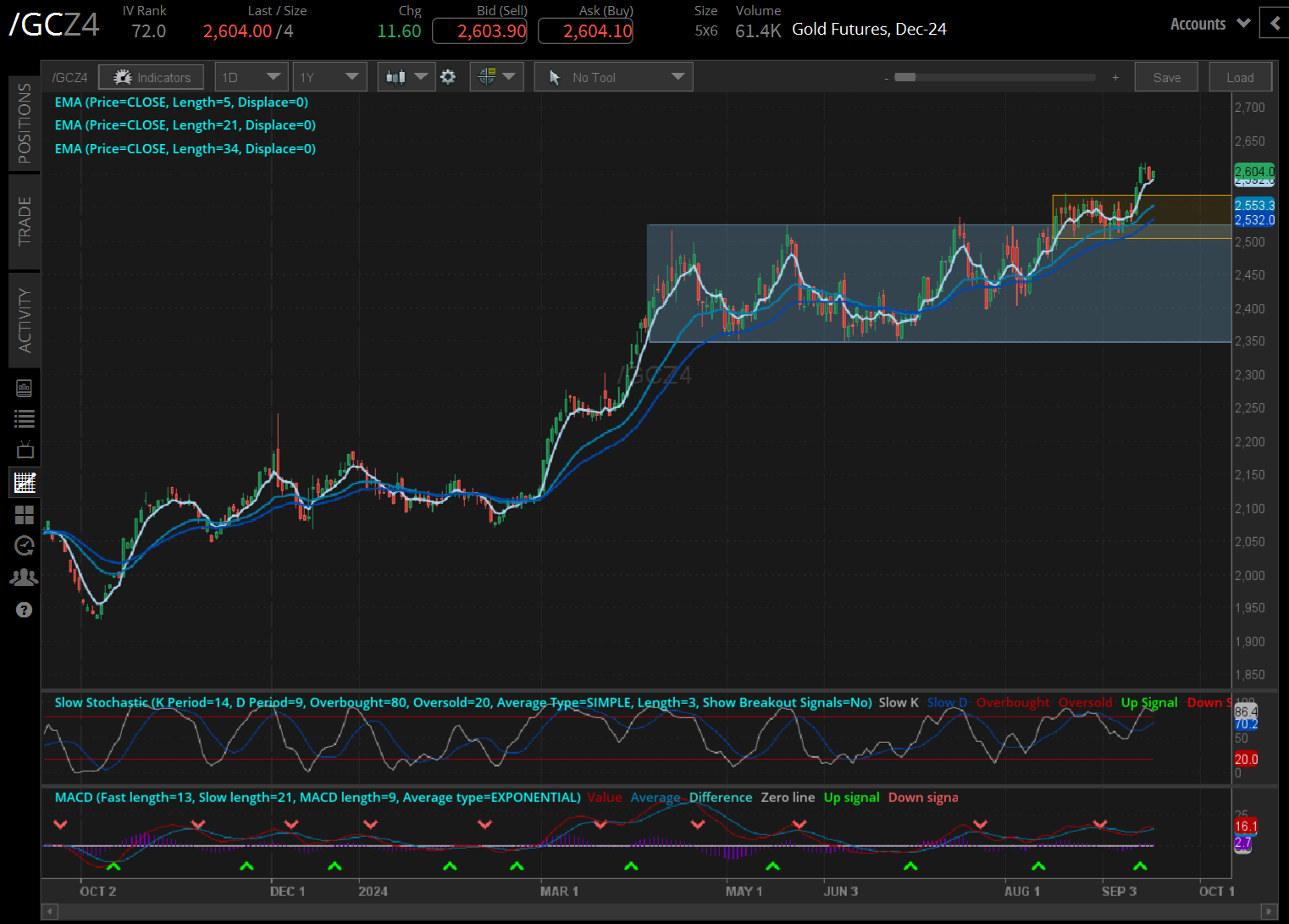Open the news book icon in sidebar
1289x924 pixels.
24,388
